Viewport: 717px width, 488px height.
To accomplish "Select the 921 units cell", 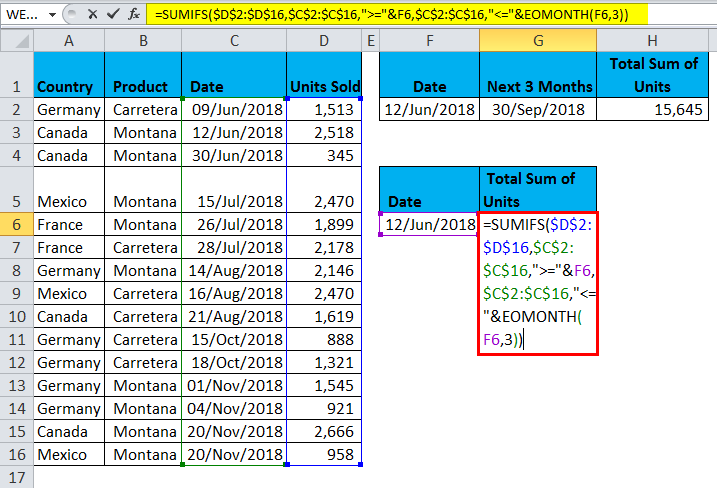I will 324,408.
